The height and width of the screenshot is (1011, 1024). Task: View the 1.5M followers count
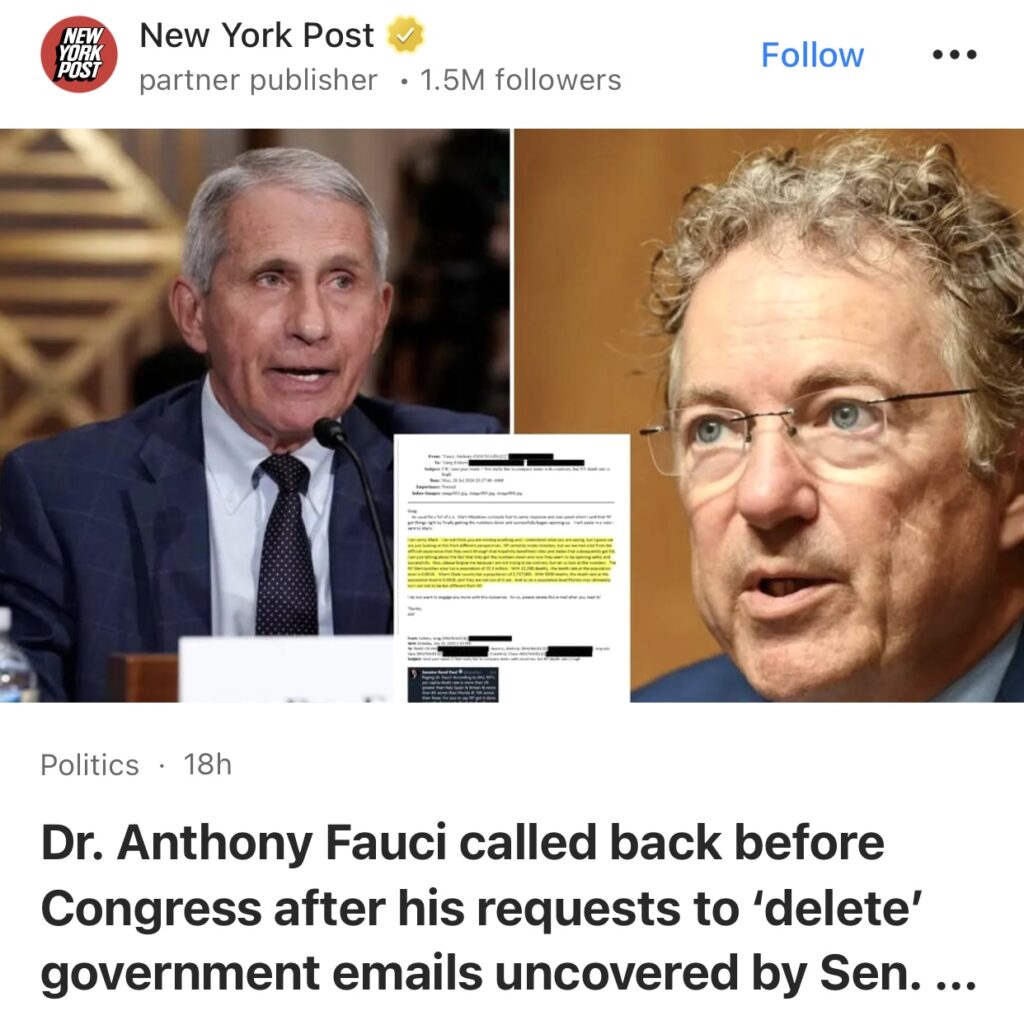[520, 80]
